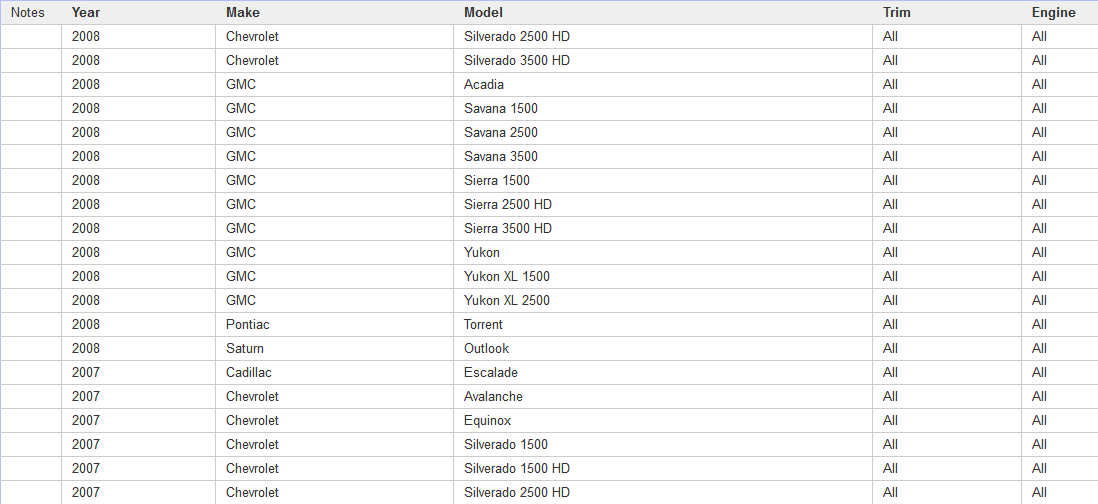Select the Avalanche model cell
Viewport: 1098px width, 504px height.
(x=493, y=397)
